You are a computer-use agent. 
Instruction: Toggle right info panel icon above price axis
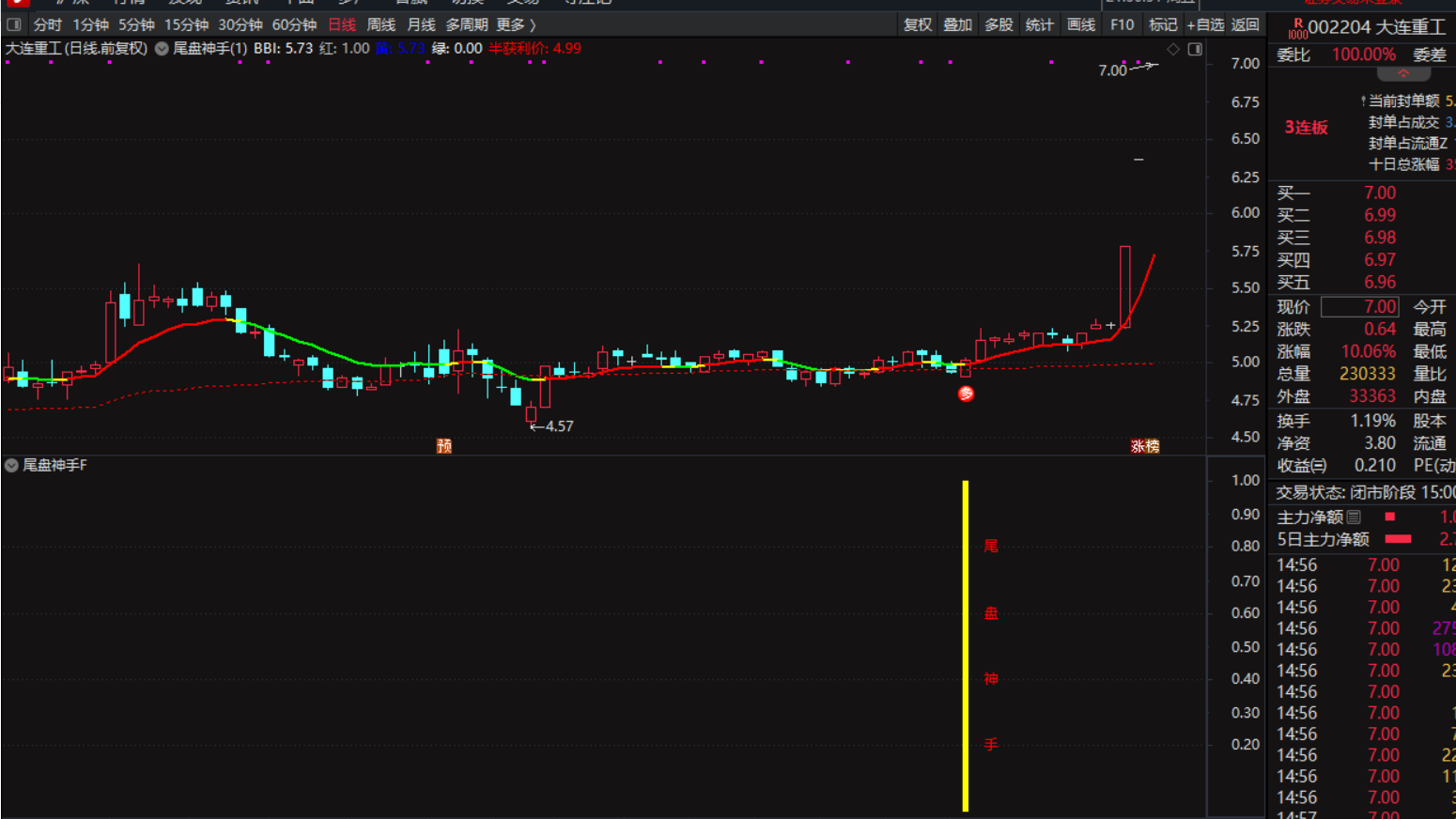tap(1195, 49)
